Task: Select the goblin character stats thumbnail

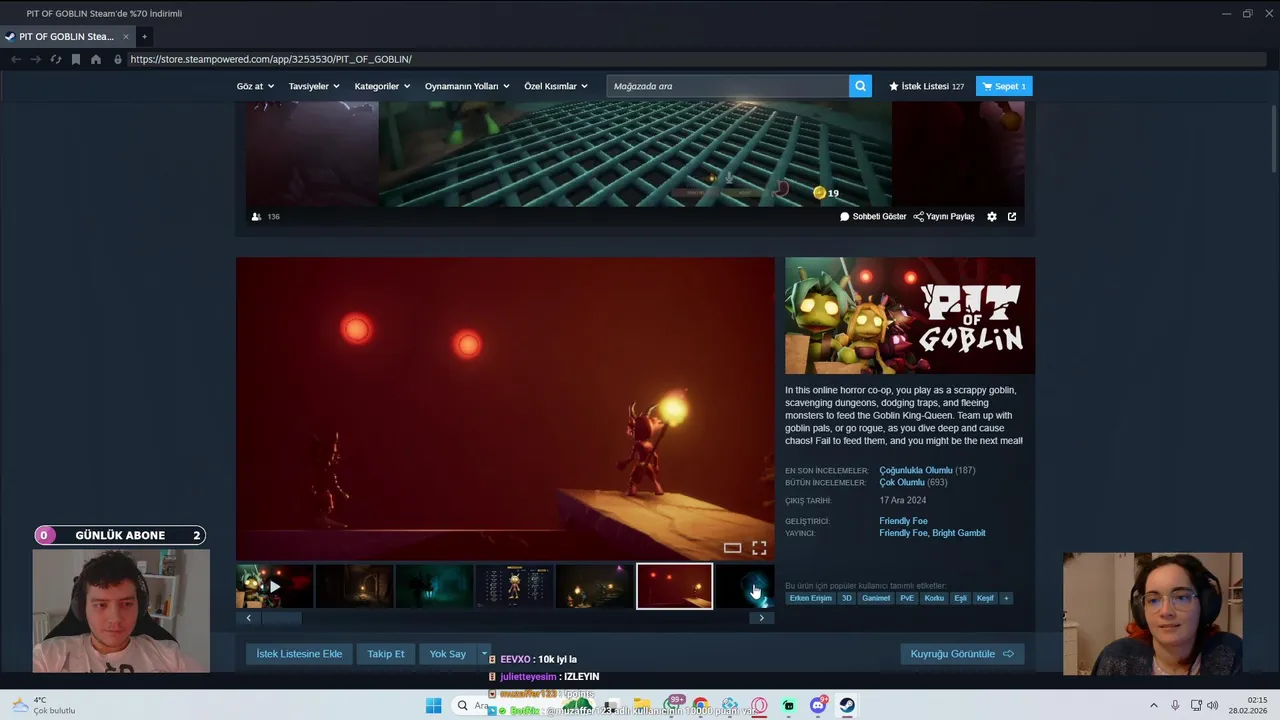Action: pyautogui.click(x=514, y=586)
